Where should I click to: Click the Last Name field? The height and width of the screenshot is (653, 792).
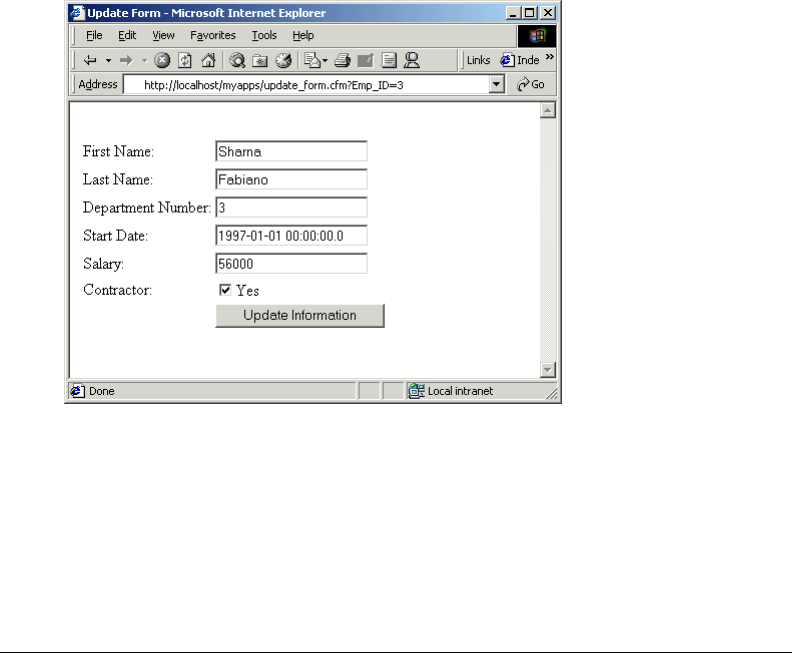point(291,179)
